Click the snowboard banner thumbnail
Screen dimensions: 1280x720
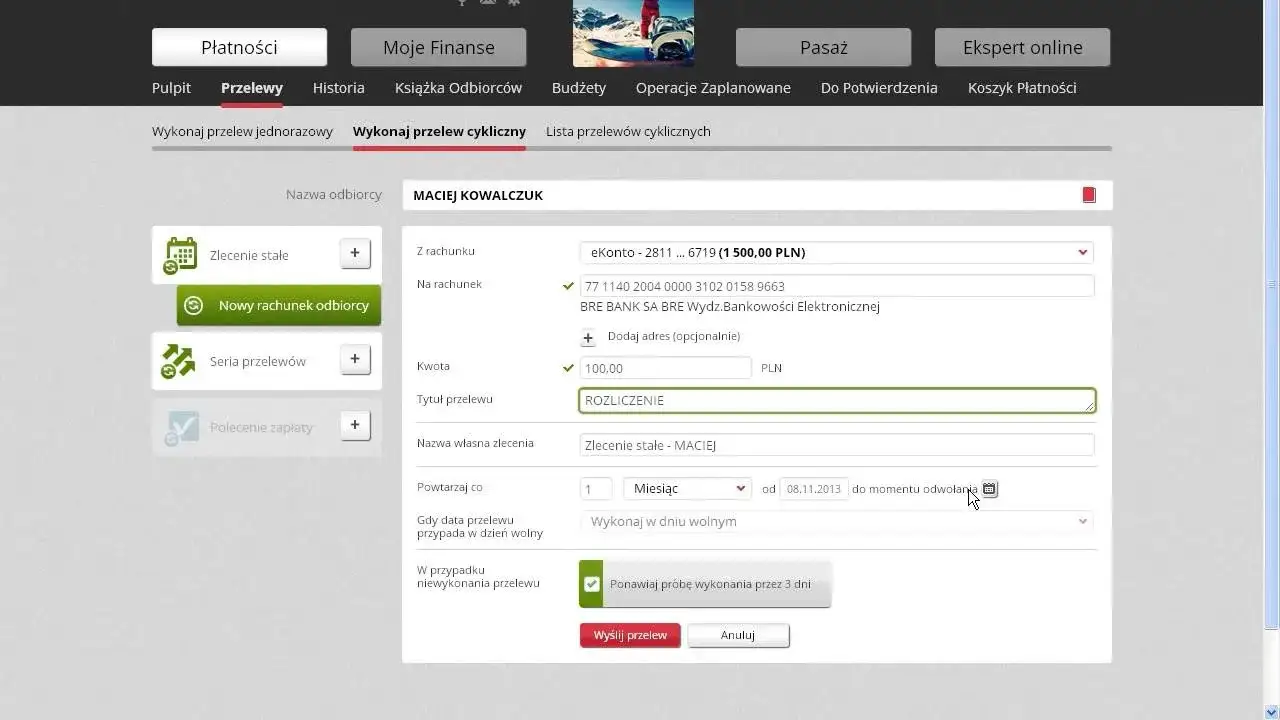pos(633,33)
